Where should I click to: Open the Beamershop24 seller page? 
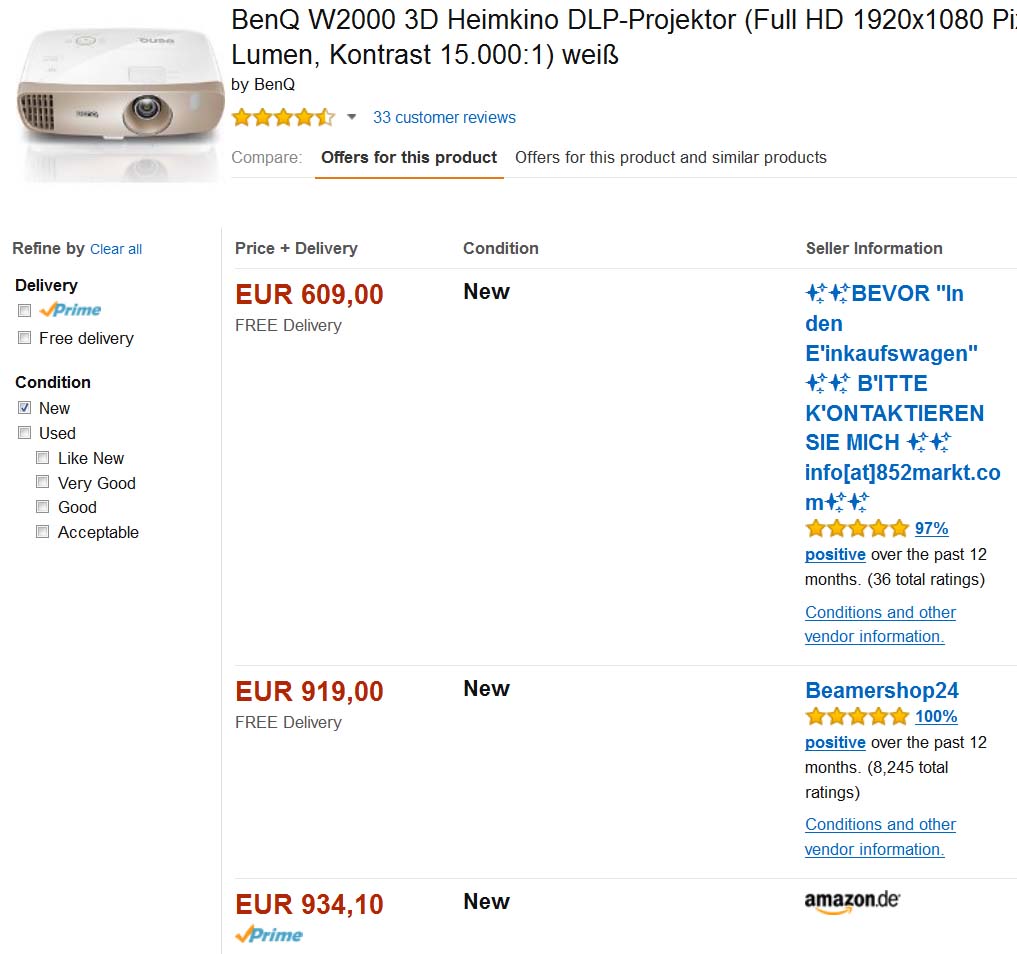(x=881, y=691)
